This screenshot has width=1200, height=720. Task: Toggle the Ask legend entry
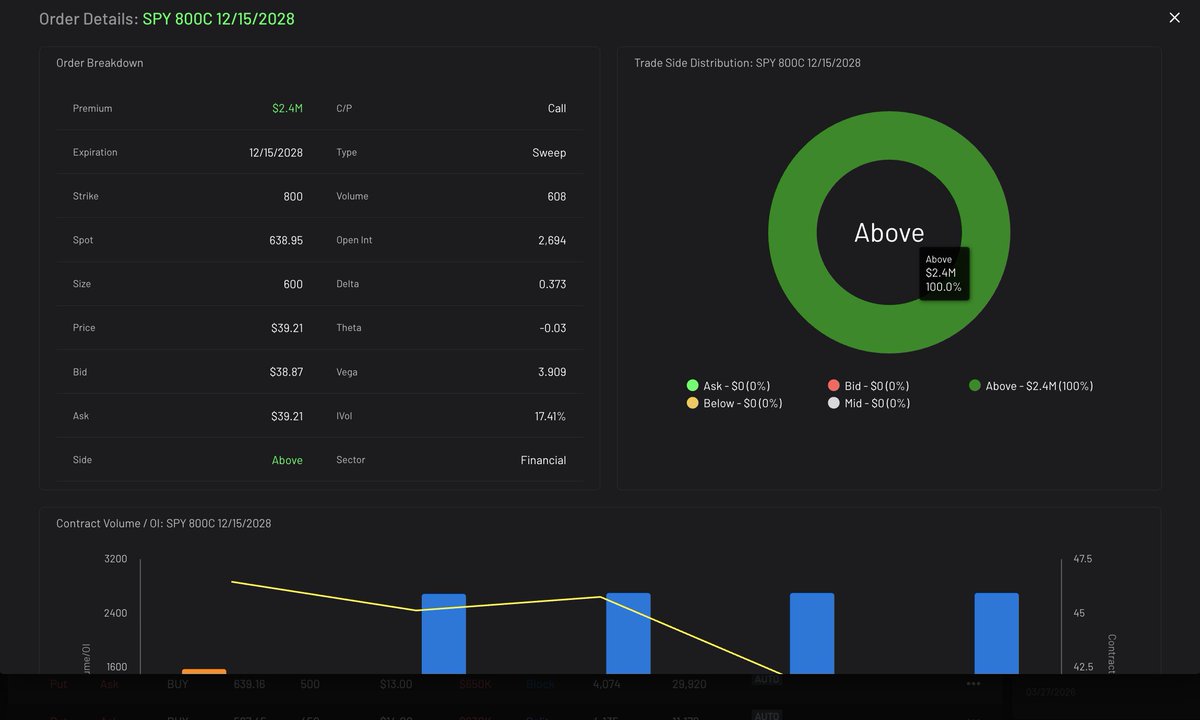point(728,386)
